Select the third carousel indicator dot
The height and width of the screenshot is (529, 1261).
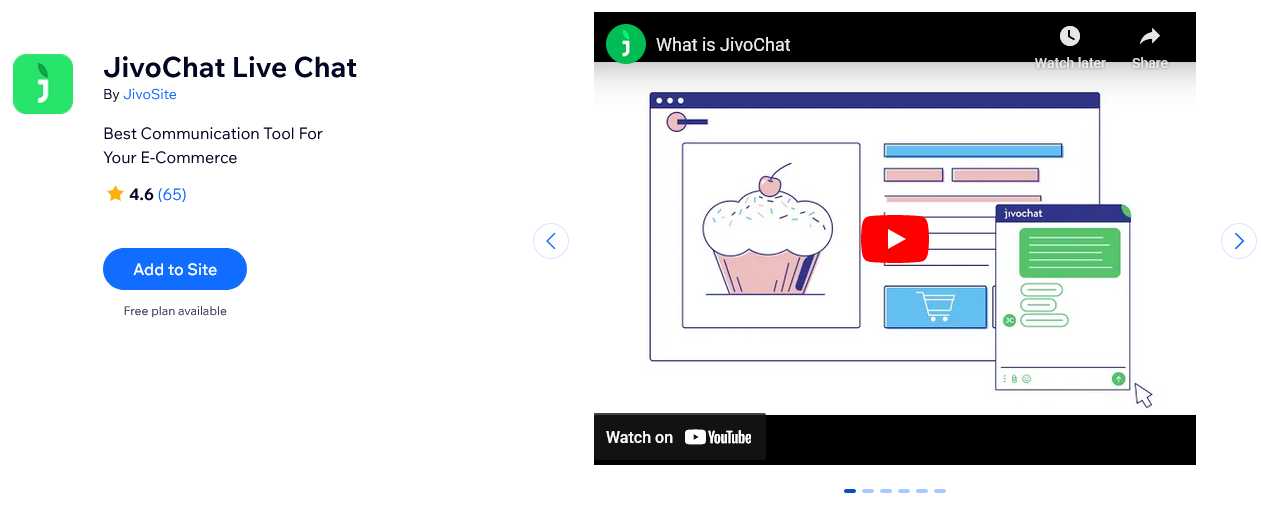coord(886,491)
